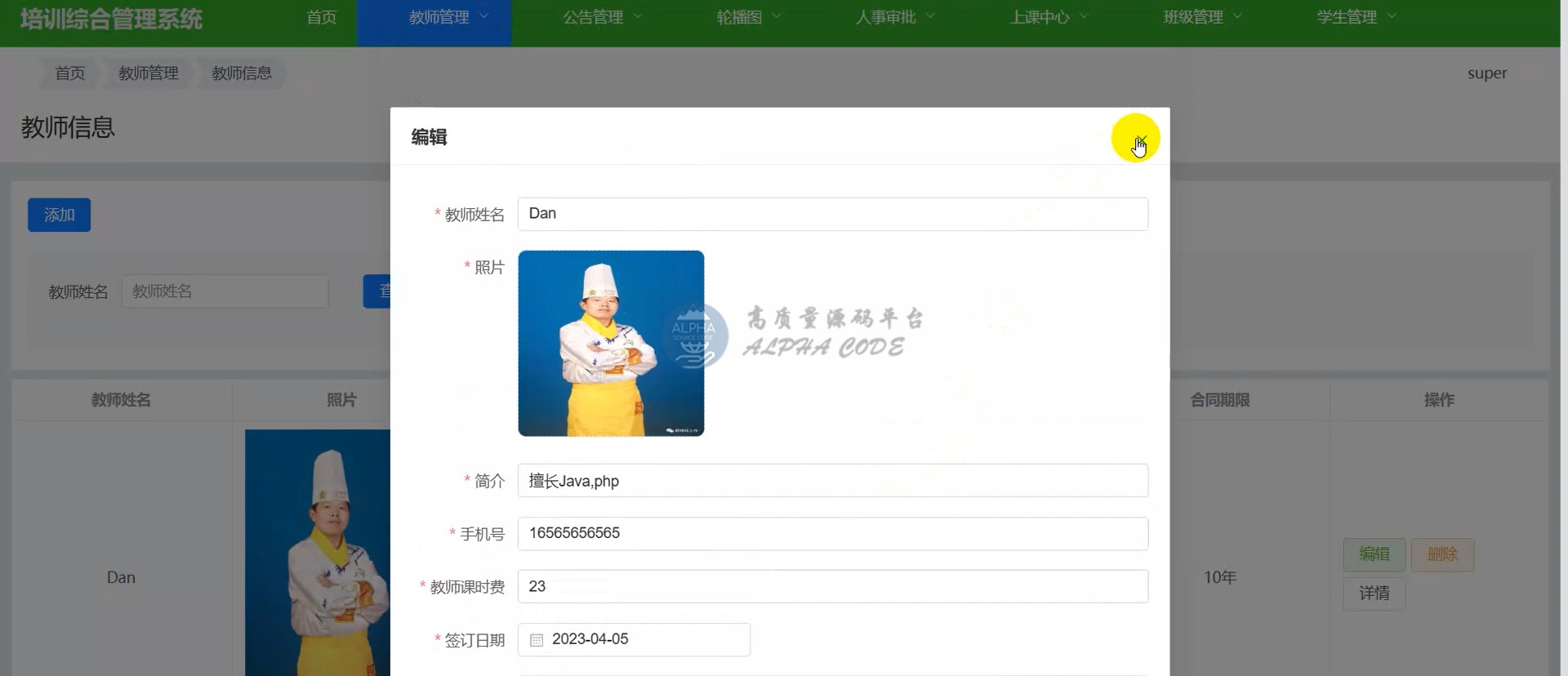Select the 签订日期 date field
The image size is (1568, 676).
point(645,640)
